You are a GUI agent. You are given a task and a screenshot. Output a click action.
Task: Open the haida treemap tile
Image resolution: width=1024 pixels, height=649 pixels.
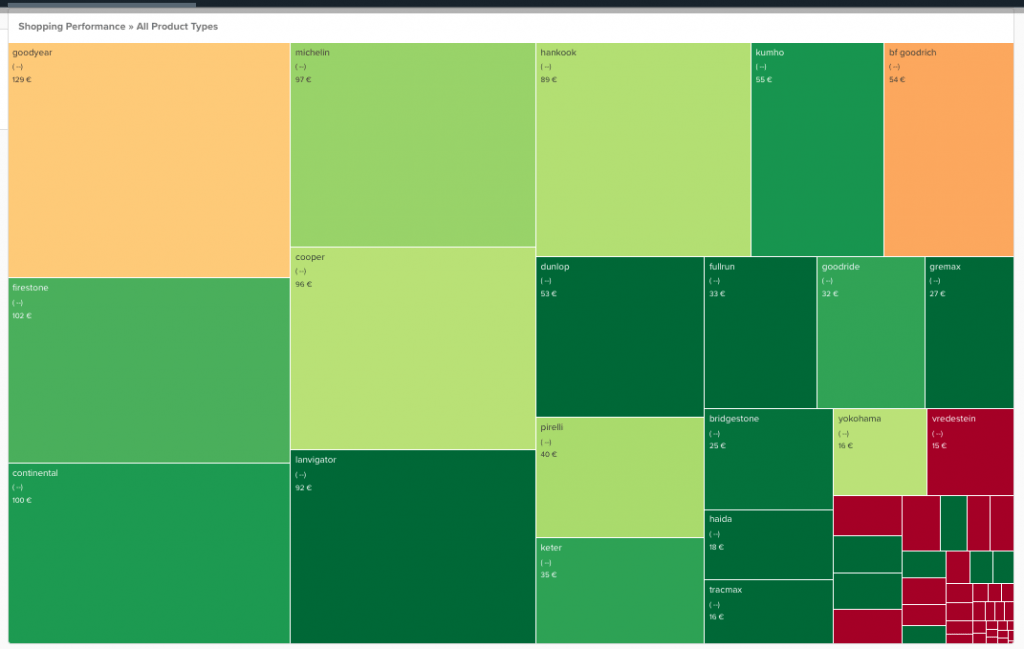pos(769,545)
